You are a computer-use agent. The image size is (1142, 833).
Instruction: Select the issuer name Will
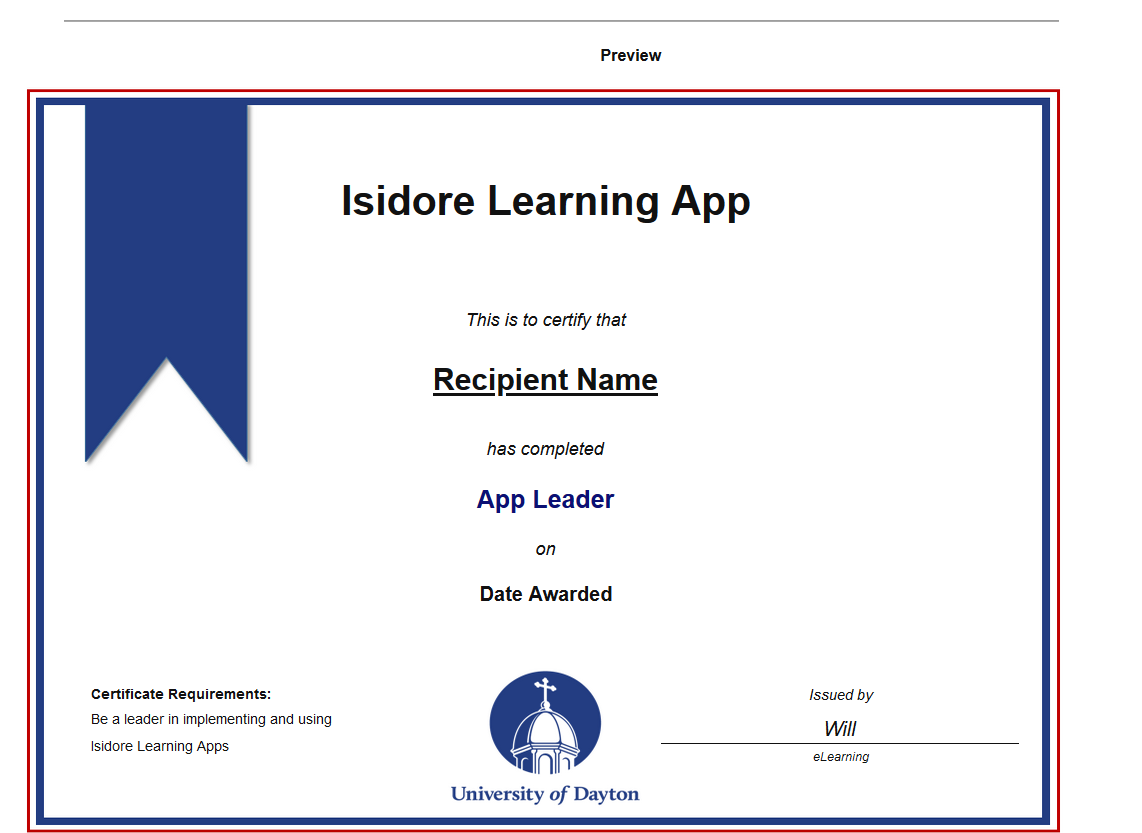(x=840, y=729)
